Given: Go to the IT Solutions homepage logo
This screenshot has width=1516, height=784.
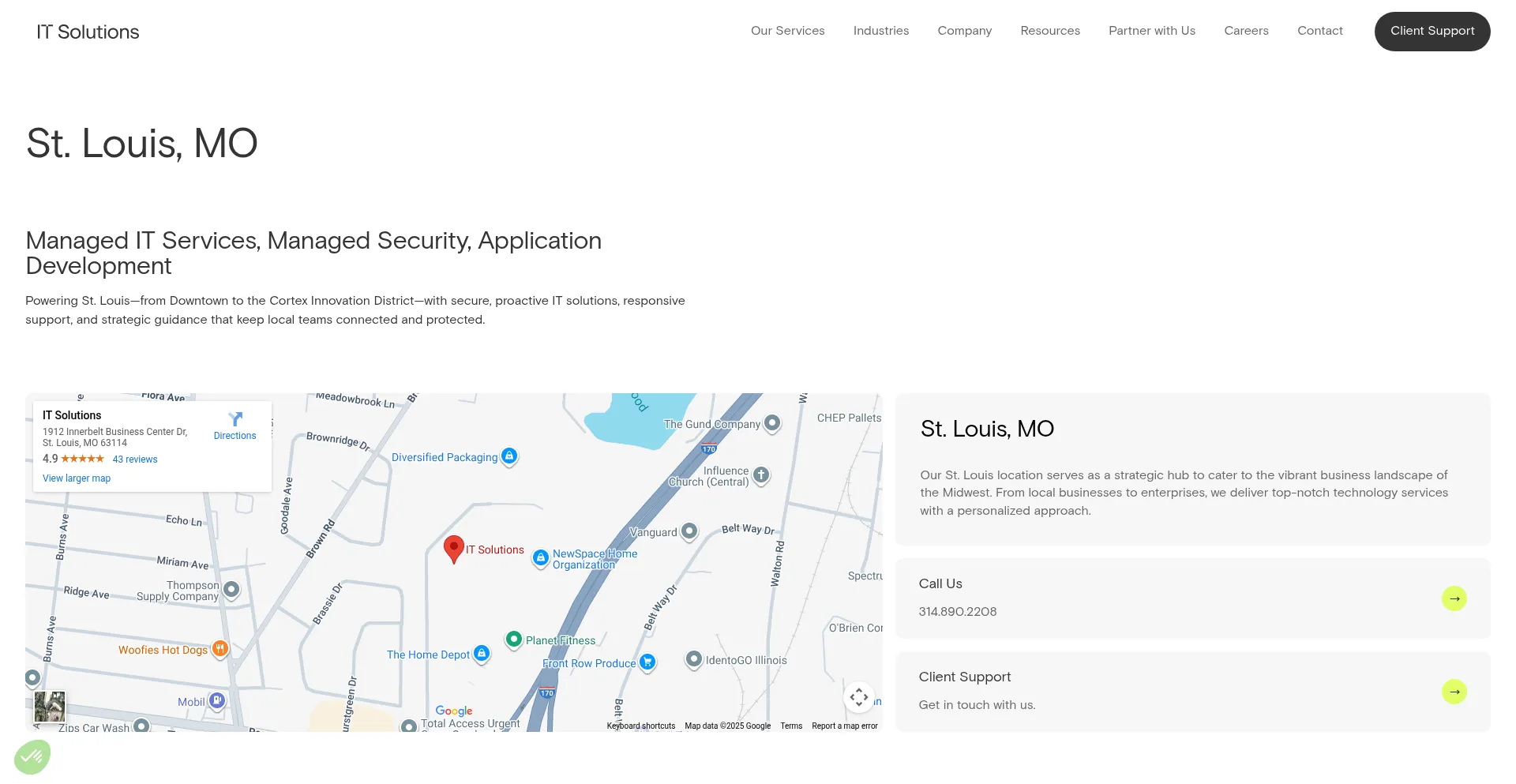Looking at the screenshot, I should (88, 32).
